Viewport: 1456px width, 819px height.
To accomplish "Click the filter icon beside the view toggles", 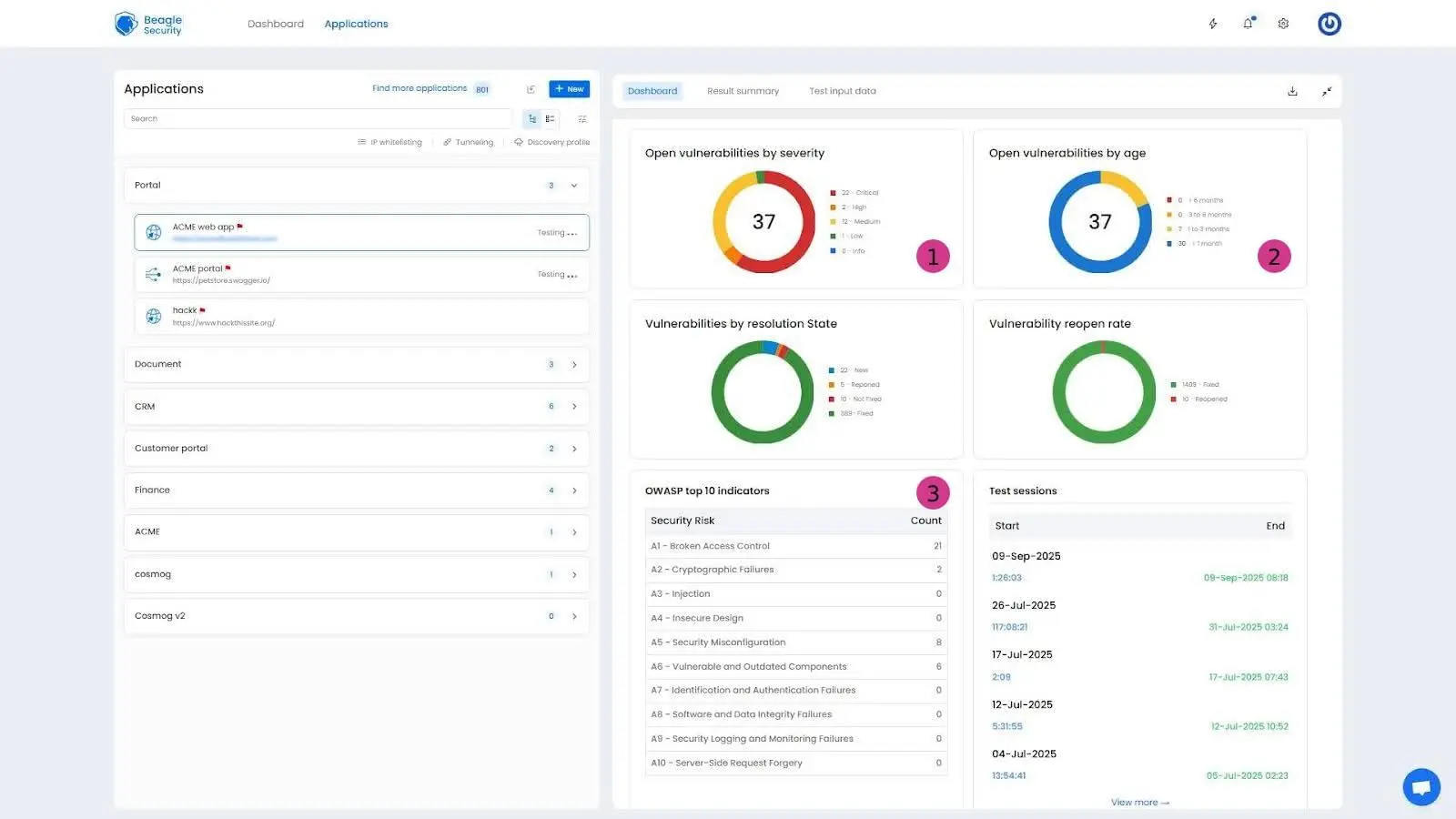I will [x=582, y=118].
